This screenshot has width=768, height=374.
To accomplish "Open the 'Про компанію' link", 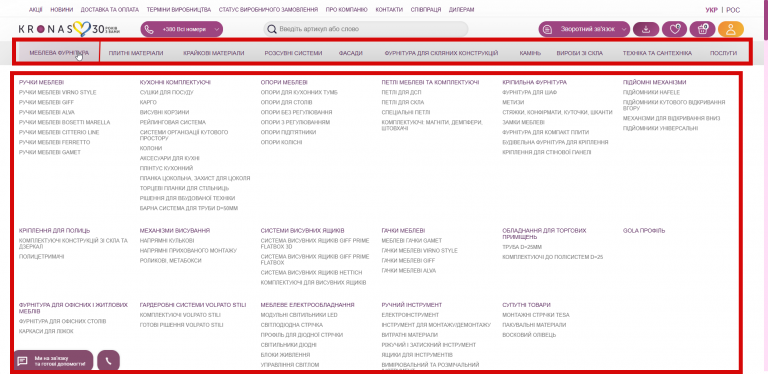I will (346, 10).
